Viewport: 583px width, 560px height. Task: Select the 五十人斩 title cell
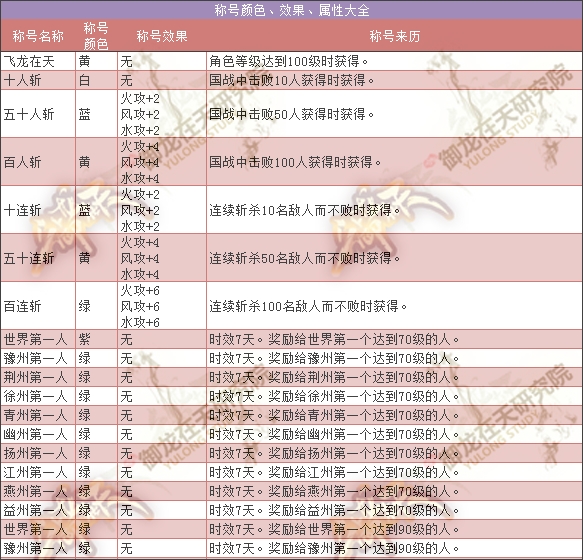pyautogui.click(x=38, y=114)
